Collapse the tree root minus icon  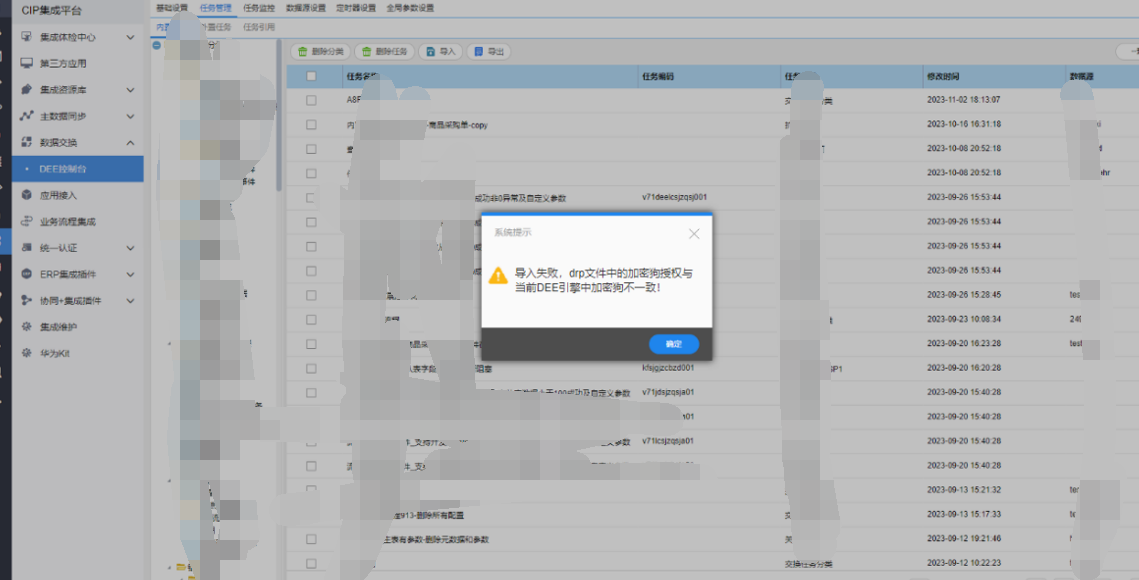click(x=157, y=45)
